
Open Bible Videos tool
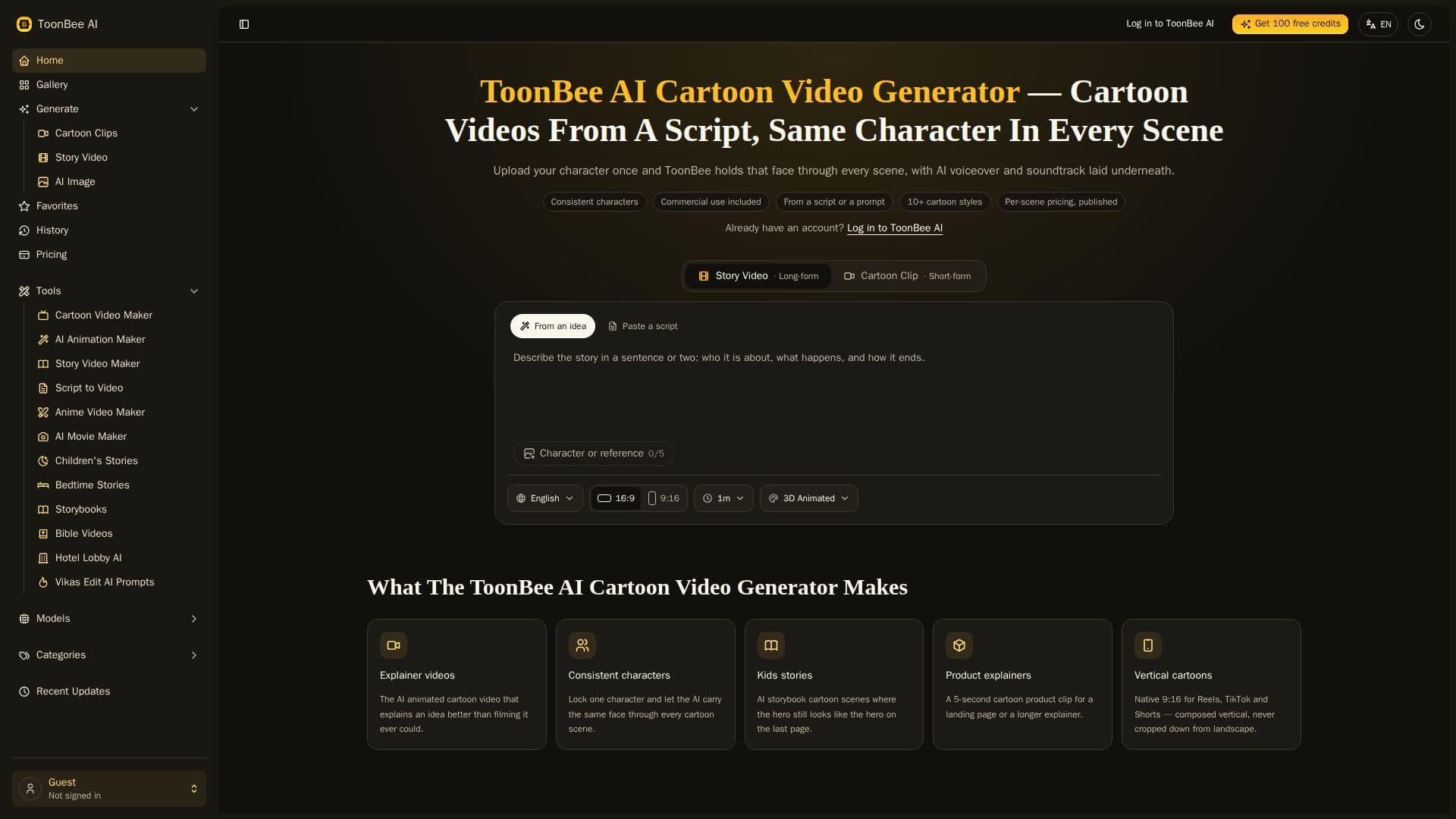click(118, 534)
